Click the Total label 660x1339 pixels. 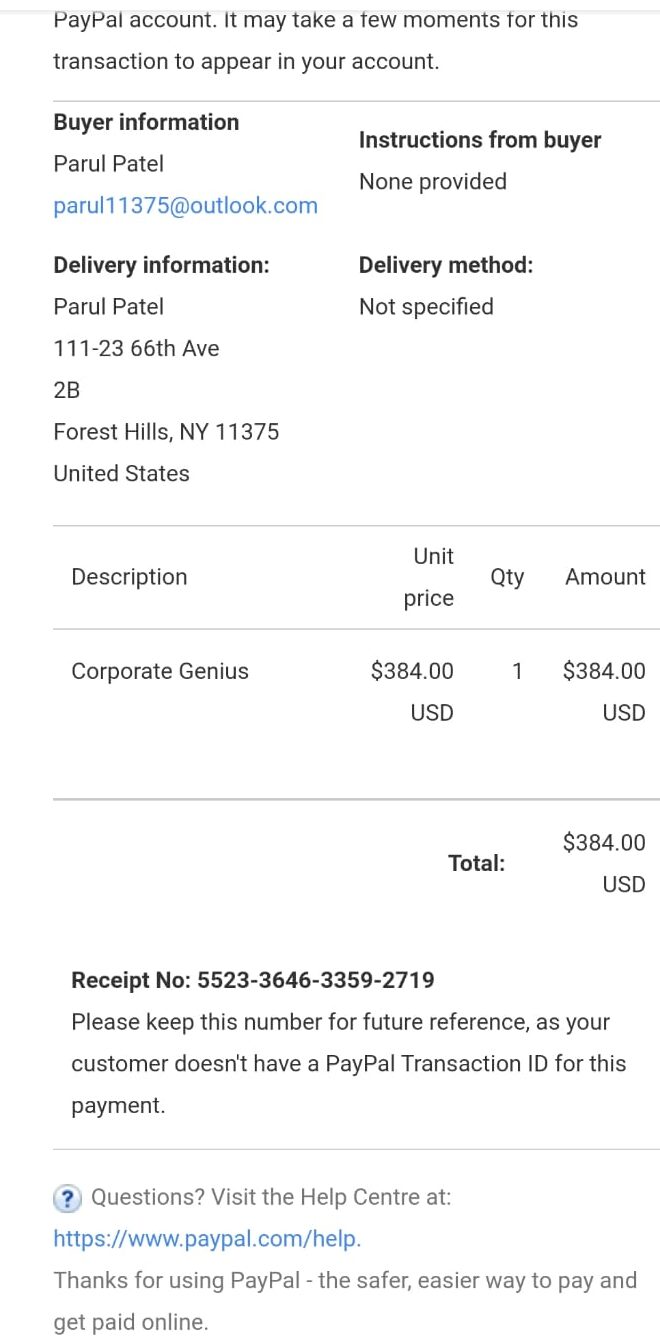tap(476, 863)
